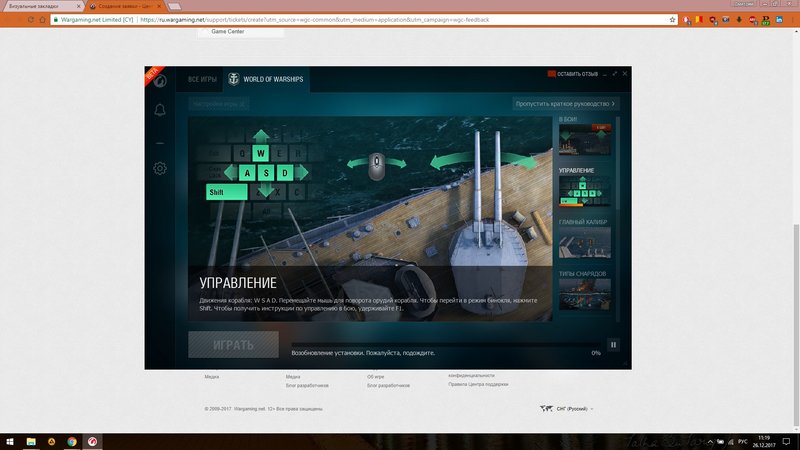
Task: Open a new browser tab
Action: click(174, 7)
